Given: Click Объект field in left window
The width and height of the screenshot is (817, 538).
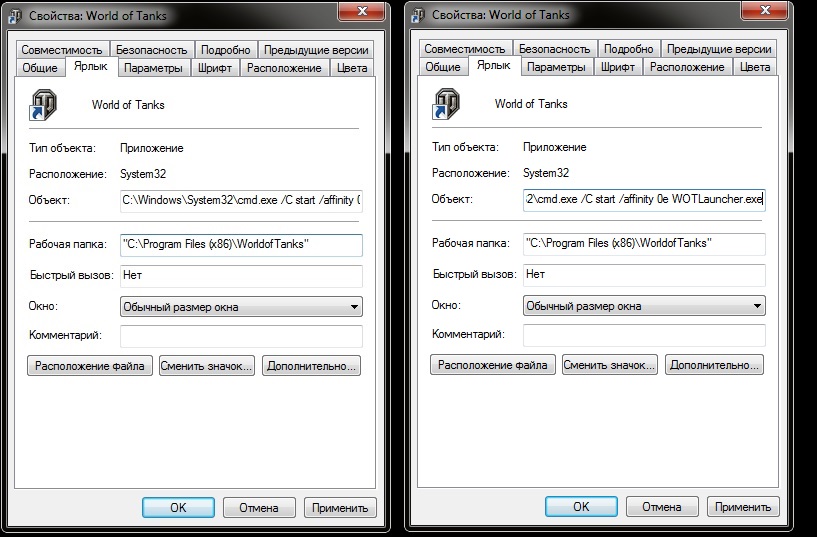Looking at the screenshot, I should (241, 201).
